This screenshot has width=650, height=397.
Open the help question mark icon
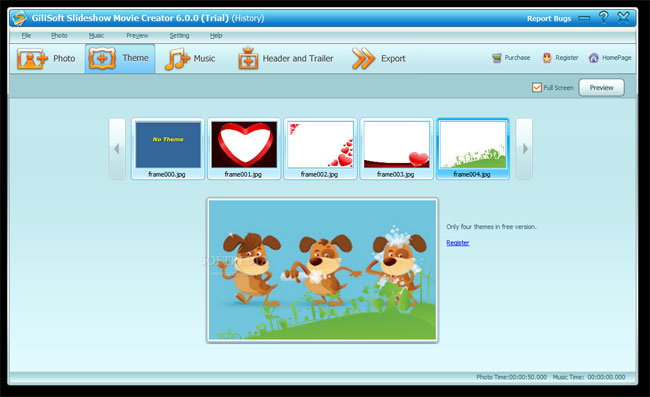point(604,17)
